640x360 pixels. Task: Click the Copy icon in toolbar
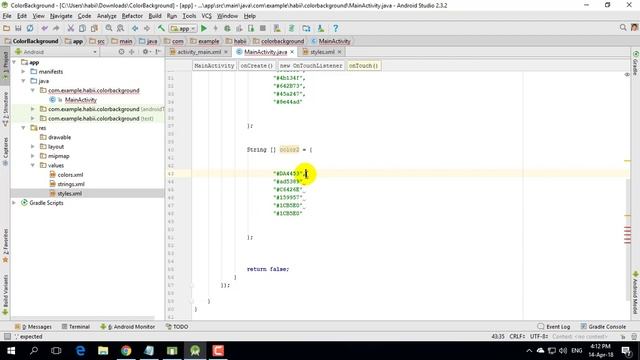tap(82, 29)
